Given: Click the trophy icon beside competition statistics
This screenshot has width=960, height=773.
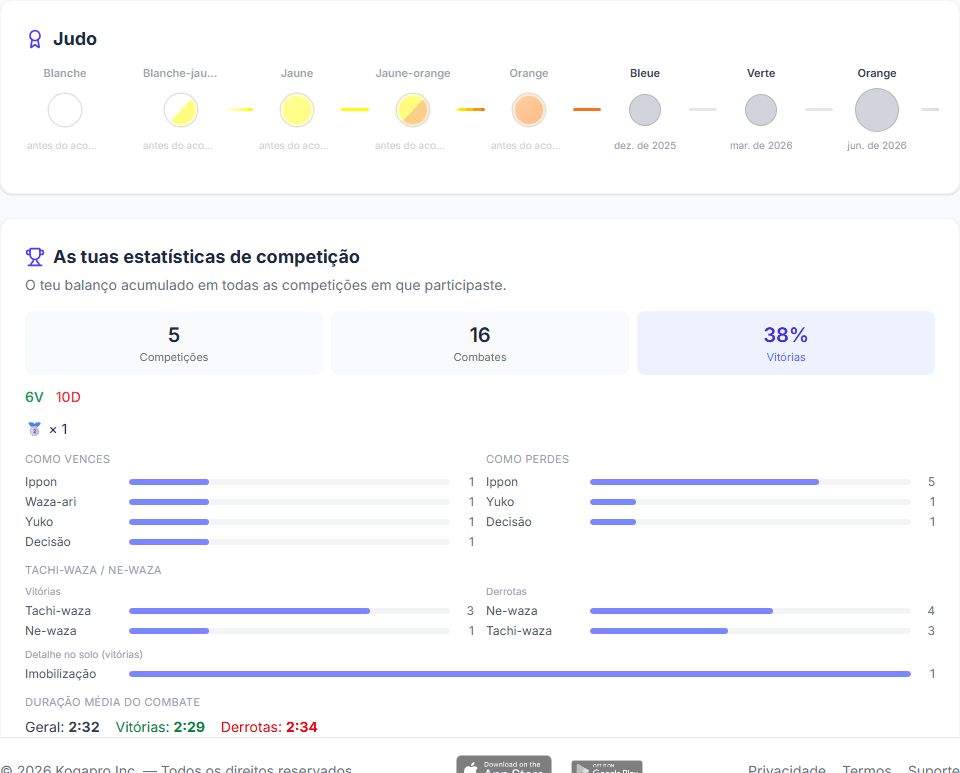Looking at the screenshot, I should 35,257.
